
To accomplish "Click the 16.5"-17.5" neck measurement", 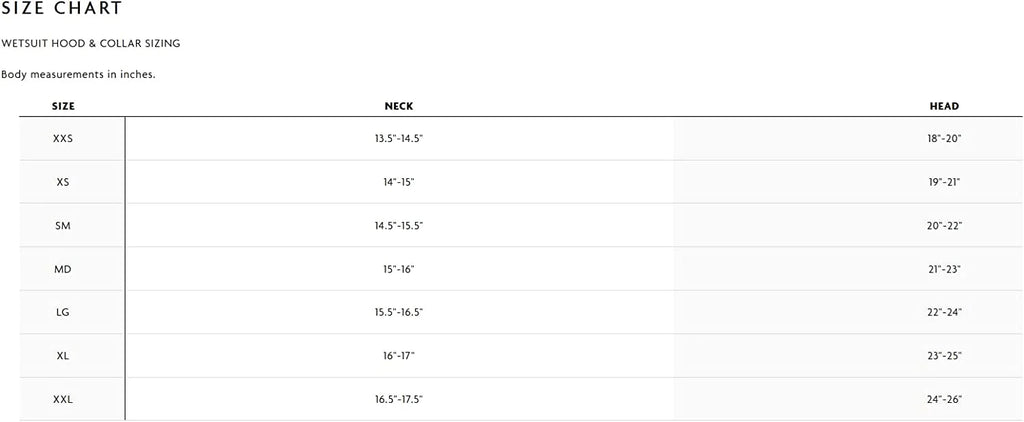I will [x=399, y=399].
